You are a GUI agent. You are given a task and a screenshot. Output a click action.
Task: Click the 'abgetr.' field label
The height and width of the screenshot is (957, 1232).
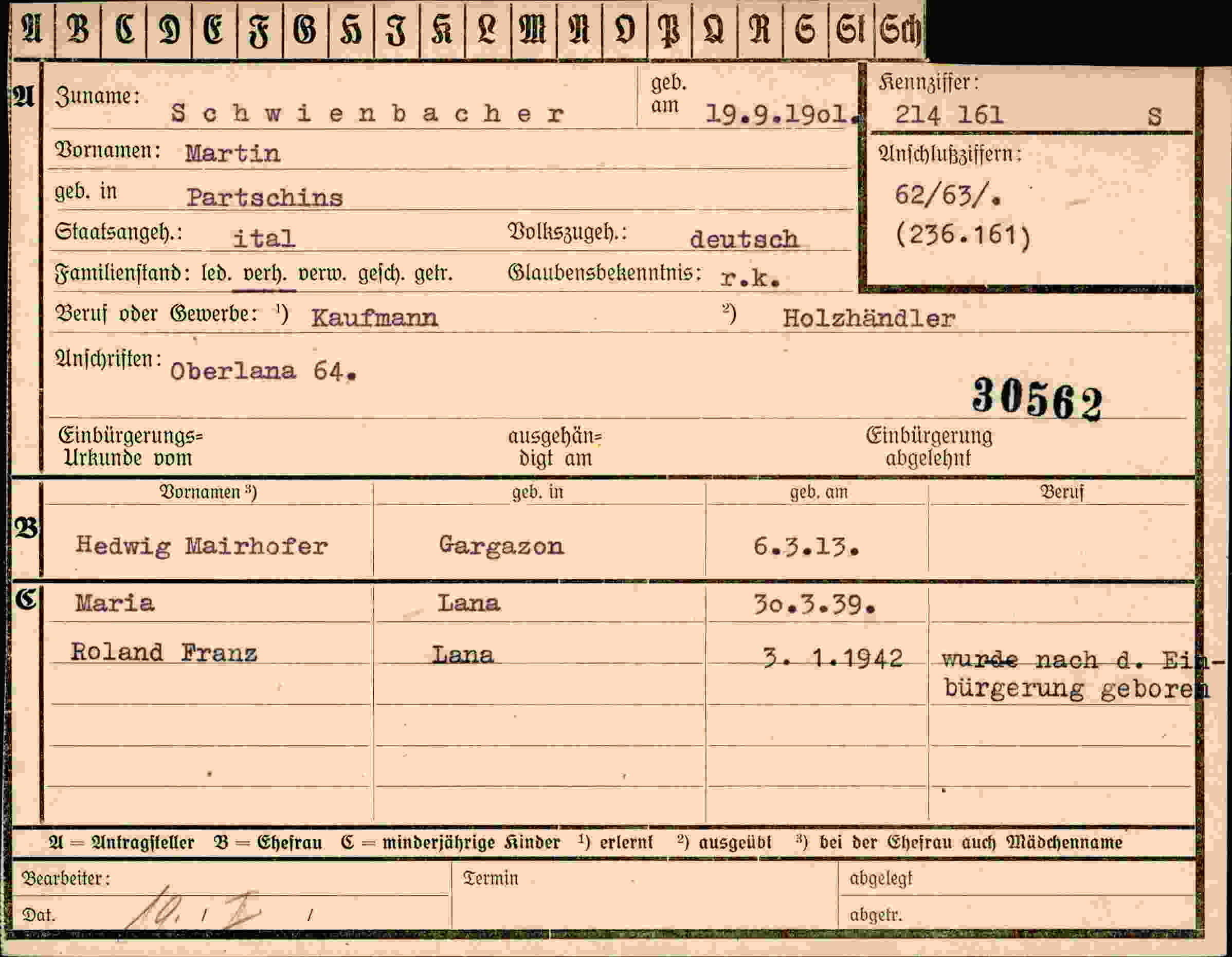pyautogui.click(x=876, y=915)
